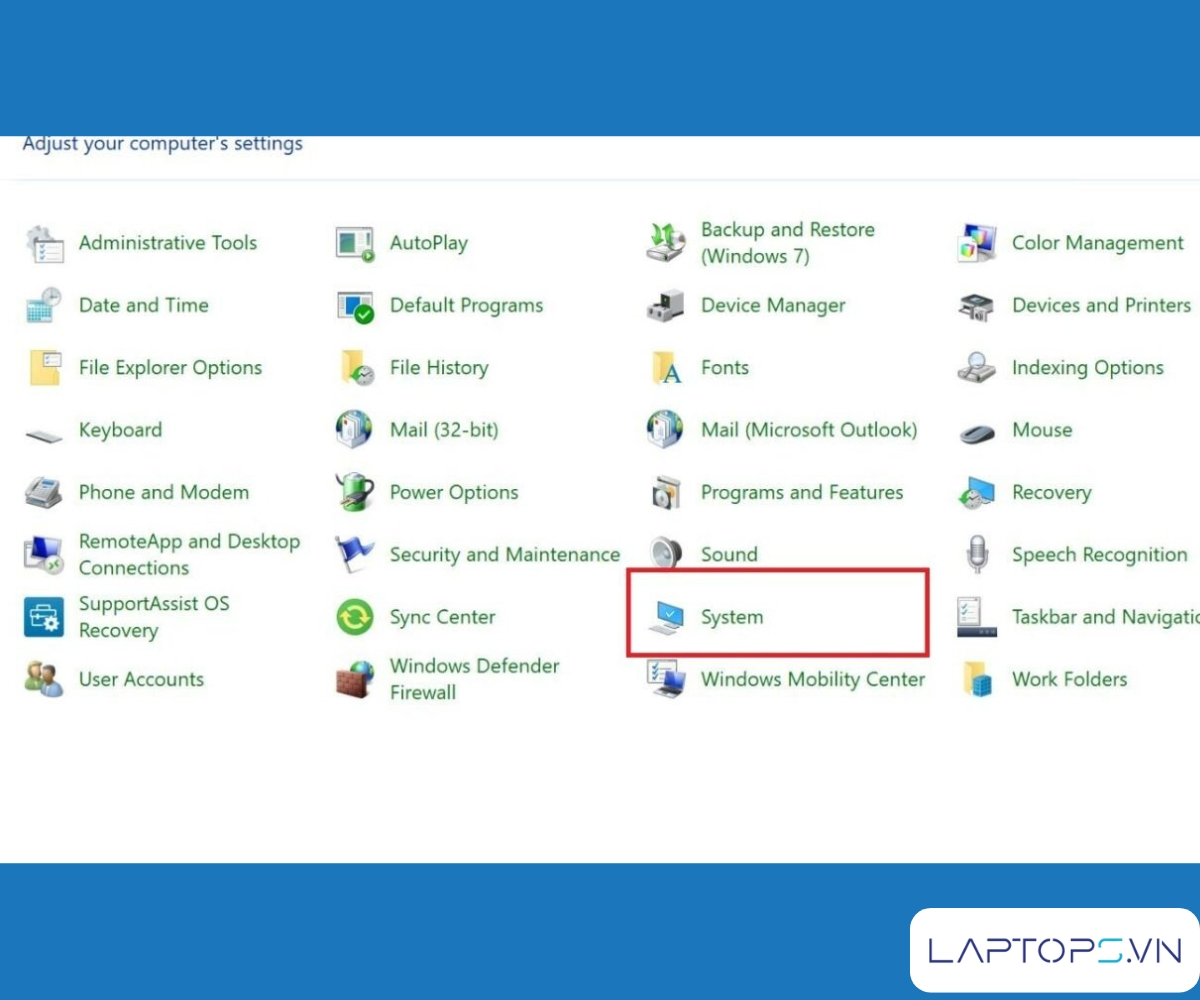This screenshot has height=1000, width=1200.
Task: Open the System icon
Action: pos(665,618)
